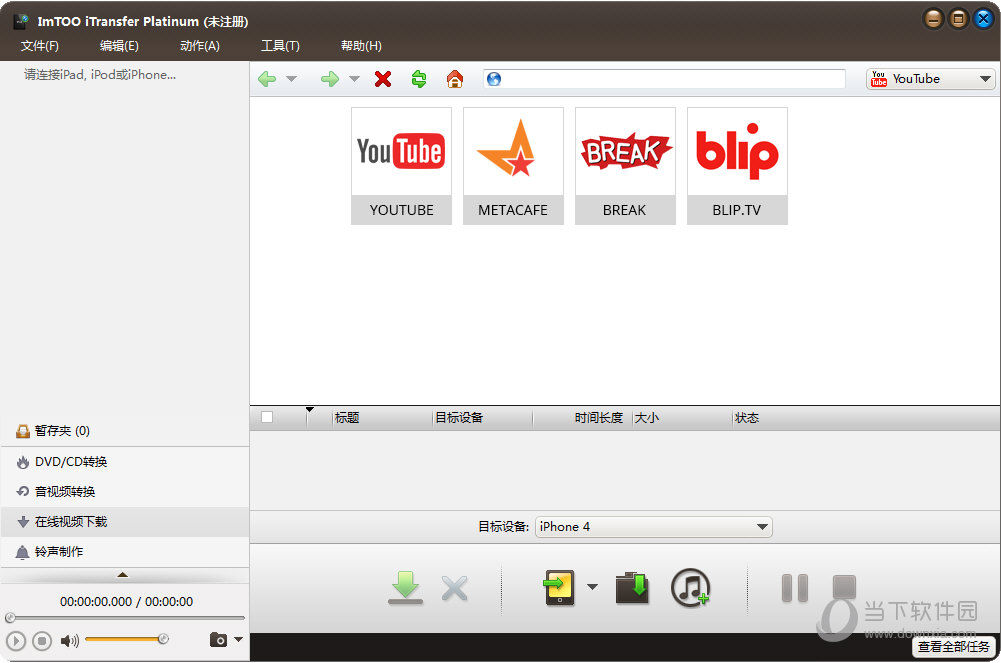Click the add to iTunes music icon

tap(690, 588)
